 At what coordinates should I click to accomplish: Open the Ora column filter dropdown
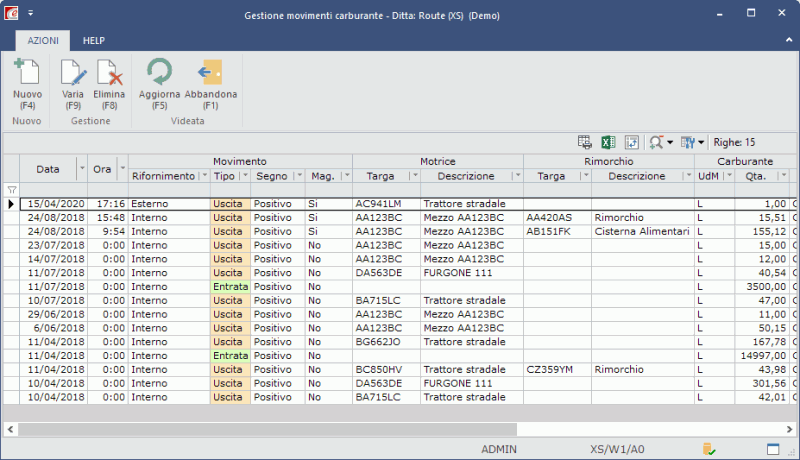pos(122,167)
